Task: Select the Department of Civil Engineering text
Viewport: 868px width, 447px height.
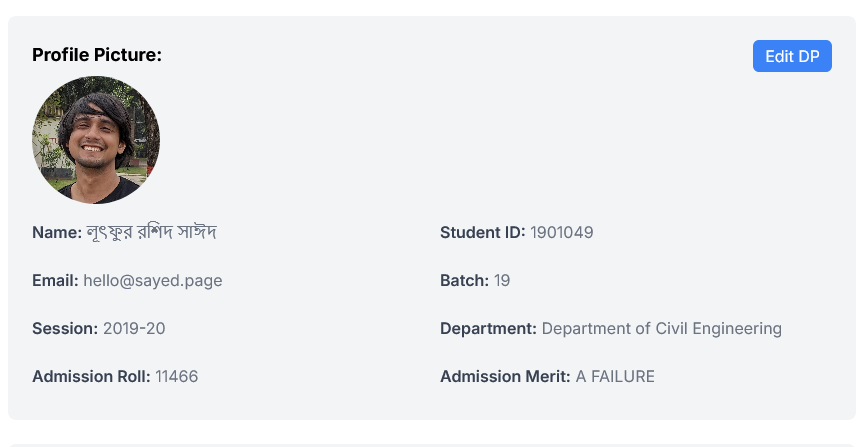Action: point(662,329)
